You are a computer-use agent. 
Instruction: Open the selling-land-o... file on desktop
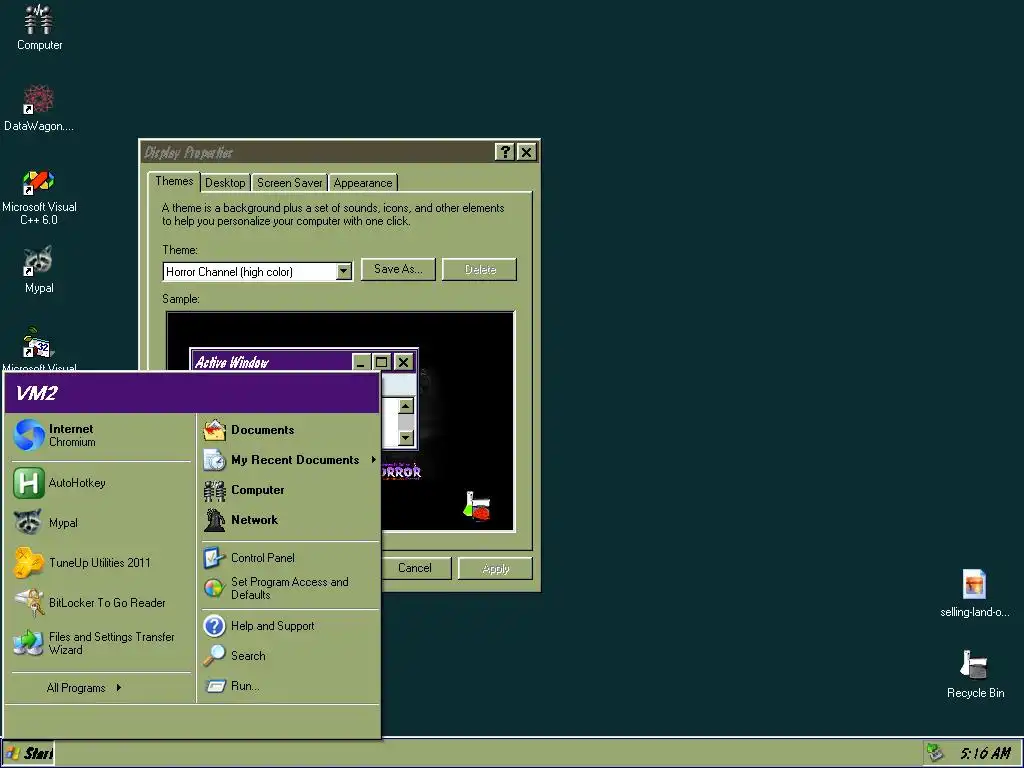[x=974, y=593]
